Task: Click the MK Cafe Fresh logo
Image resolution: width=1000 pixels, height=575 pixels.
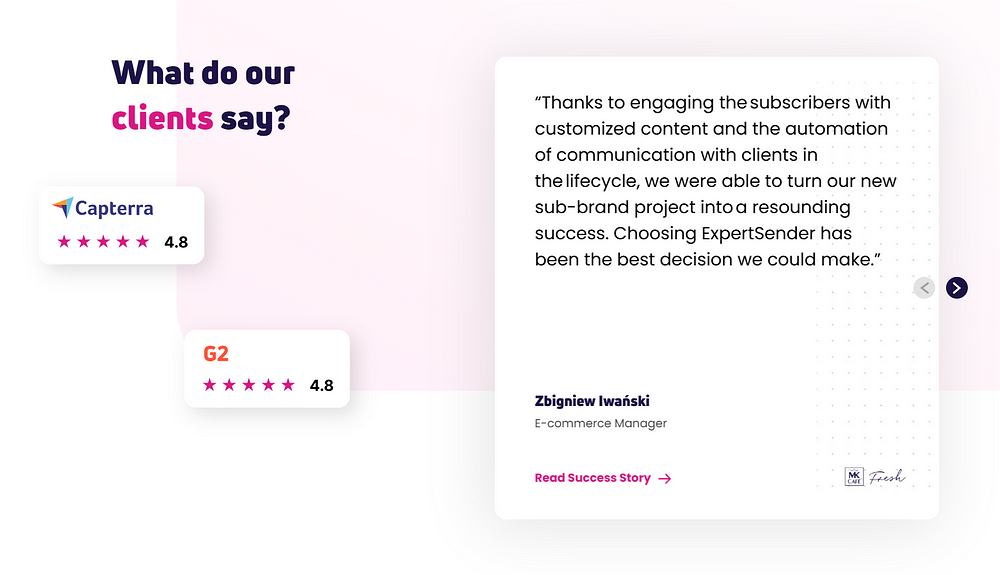Action: click(874, 476)
